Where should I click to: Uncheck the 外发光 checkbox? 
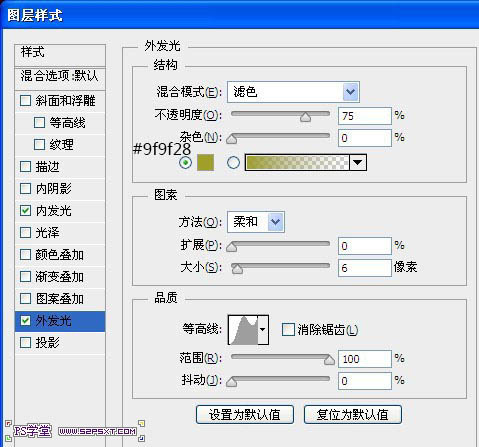pyautogui.click(x=26, y=321)
